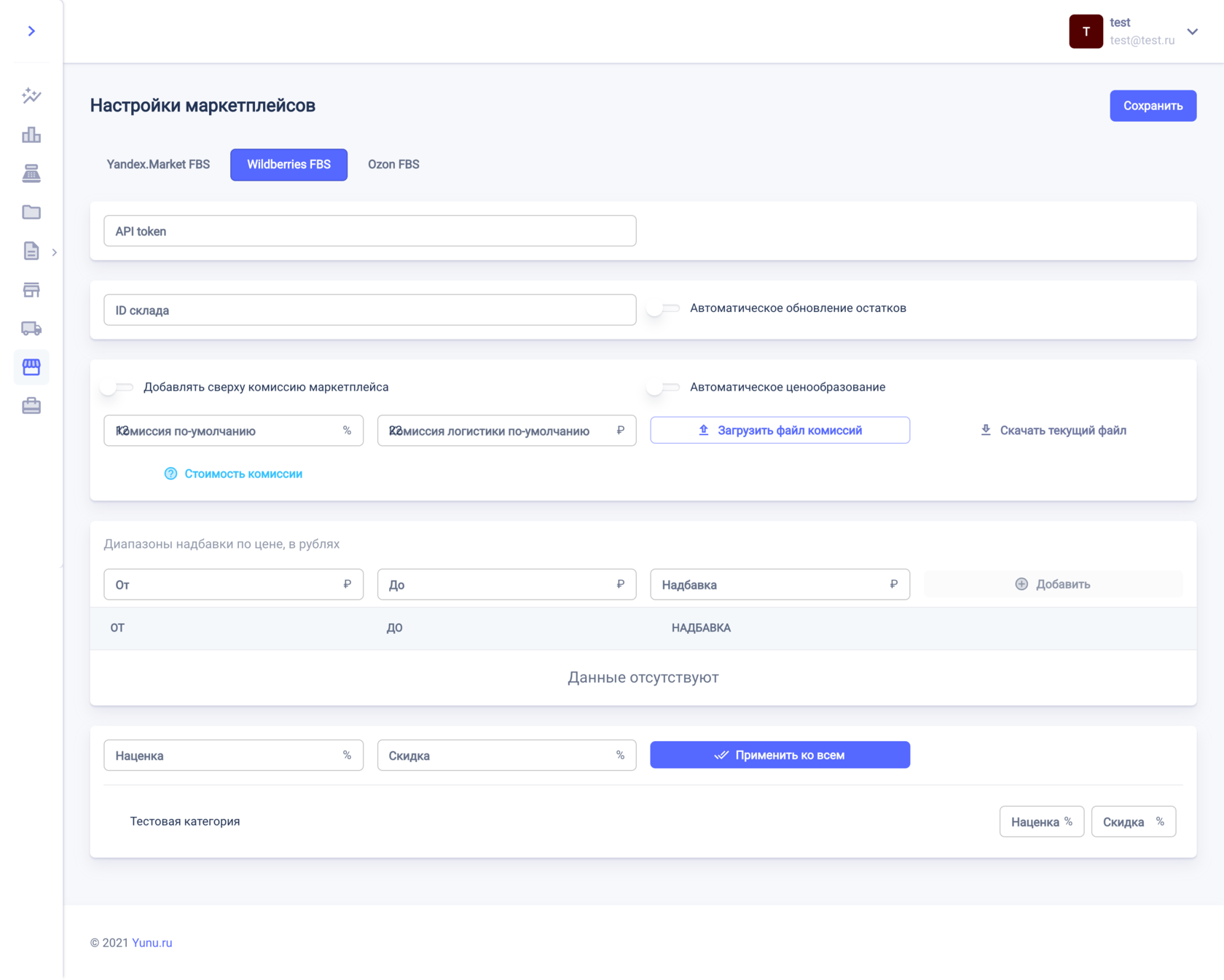Click Скачать текущий файл button
Screen dimensions: 1224x980
coord(1053,430)
